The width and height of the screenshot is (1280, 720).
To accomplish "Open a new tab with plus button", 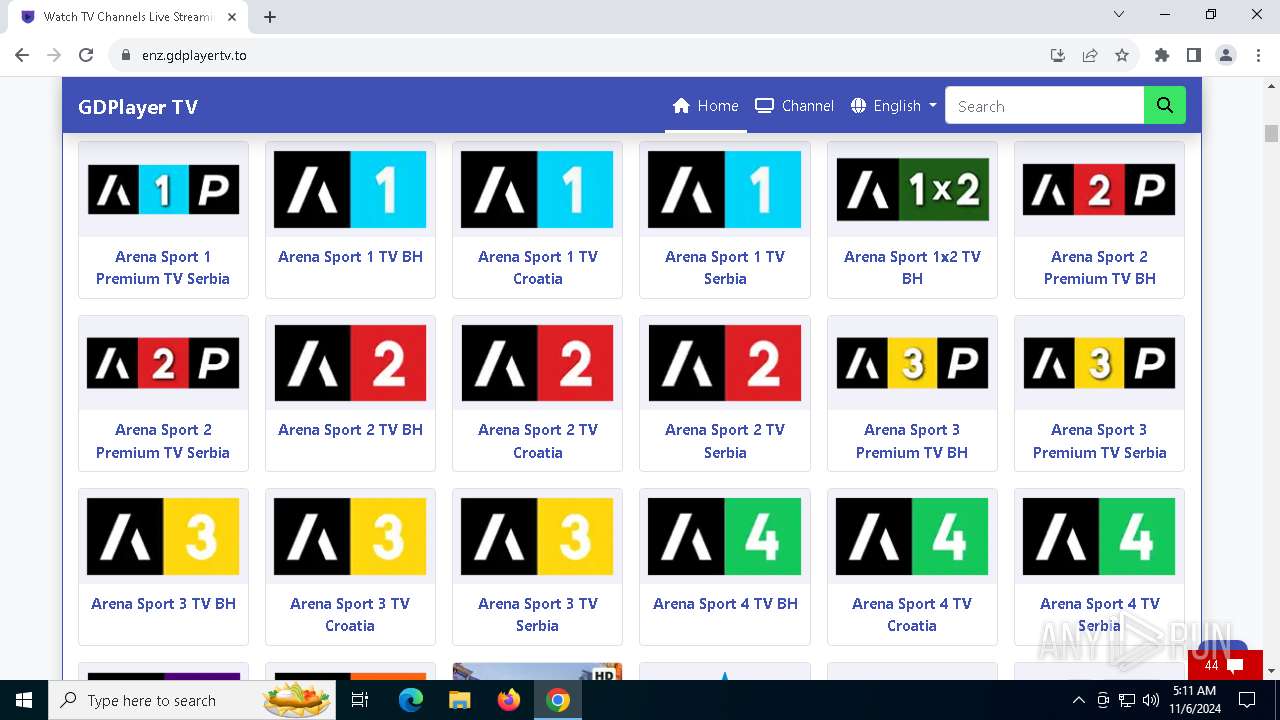I will pyautogui.click(x=270, y=17).
